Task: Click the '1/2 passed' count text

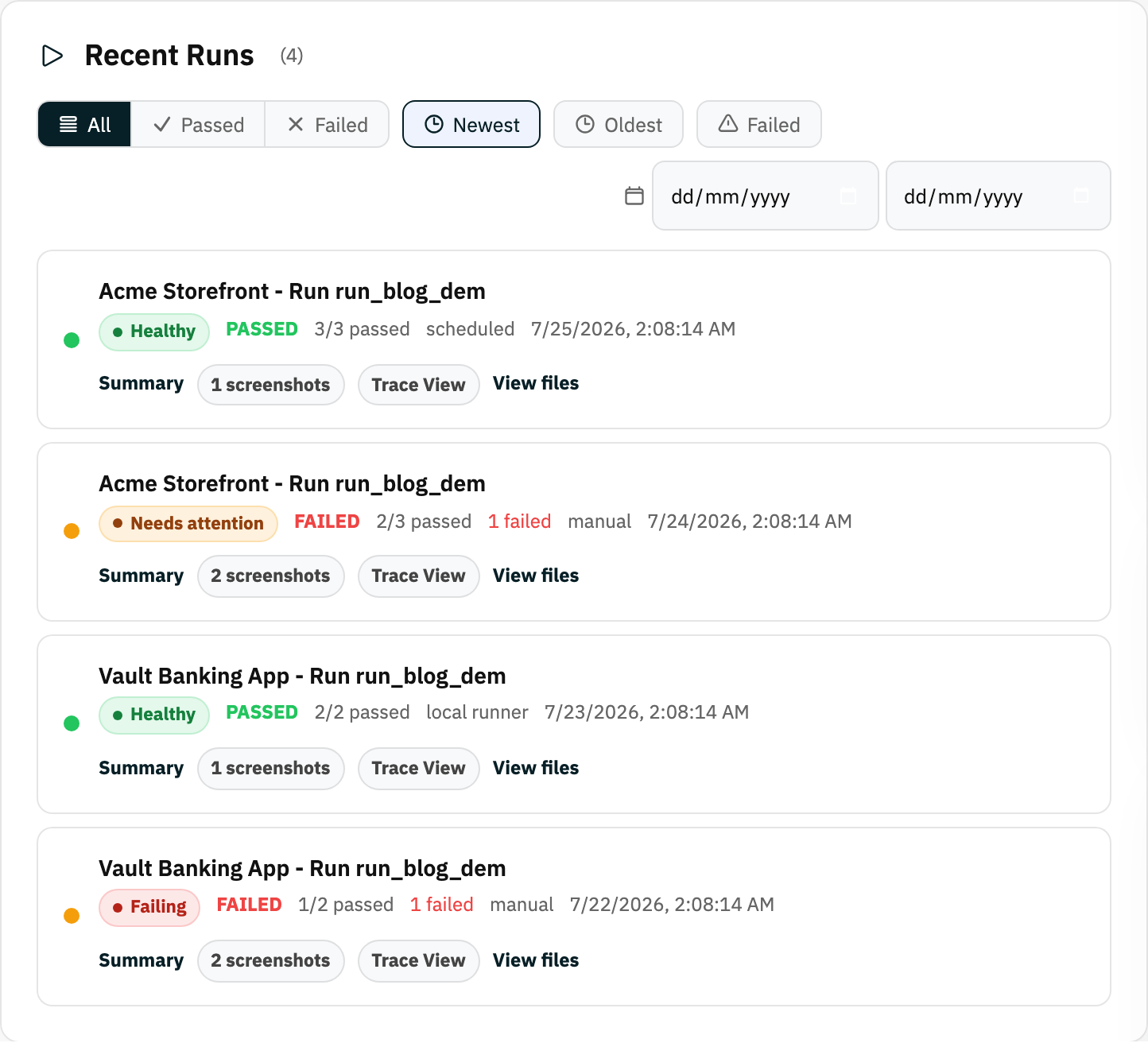Action: click(346, 905)
